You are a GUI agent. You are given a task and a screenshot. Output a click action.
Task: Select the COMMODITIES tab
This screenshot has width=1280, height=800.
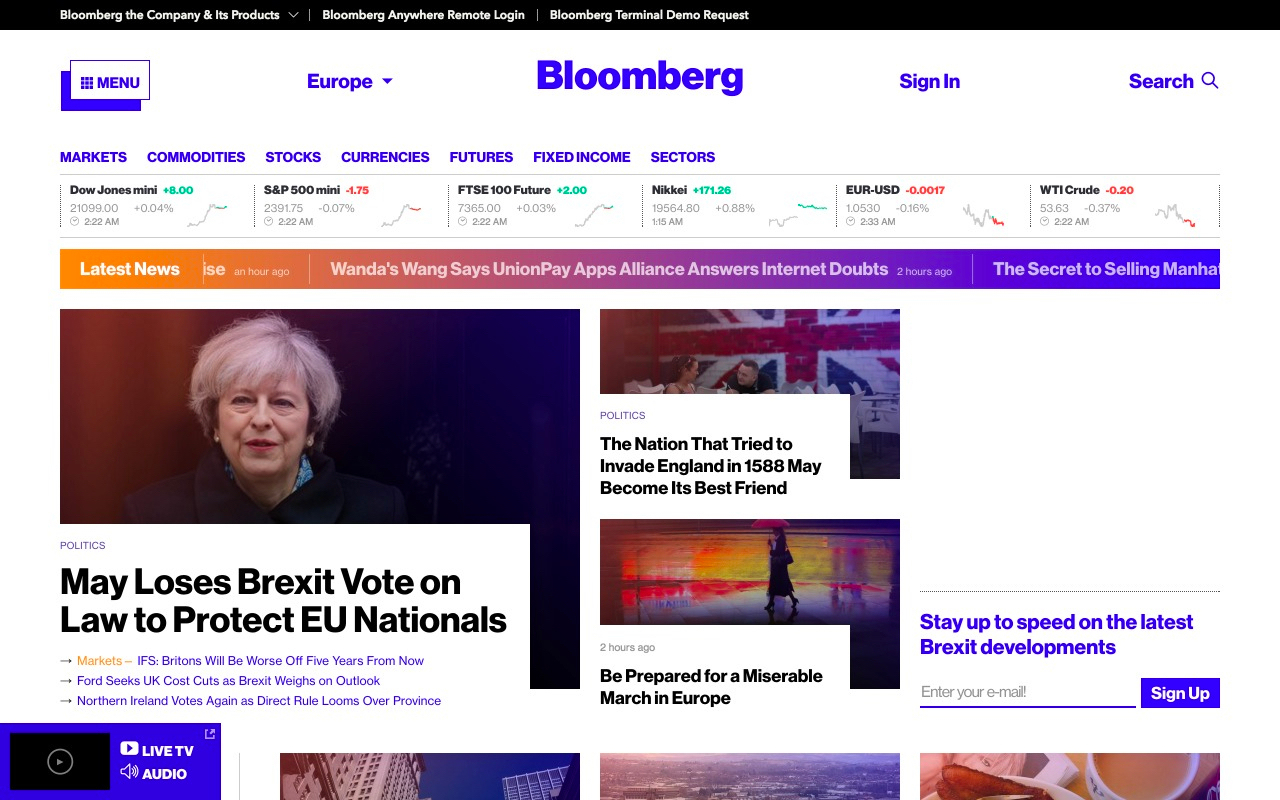[x=196, y=157]
